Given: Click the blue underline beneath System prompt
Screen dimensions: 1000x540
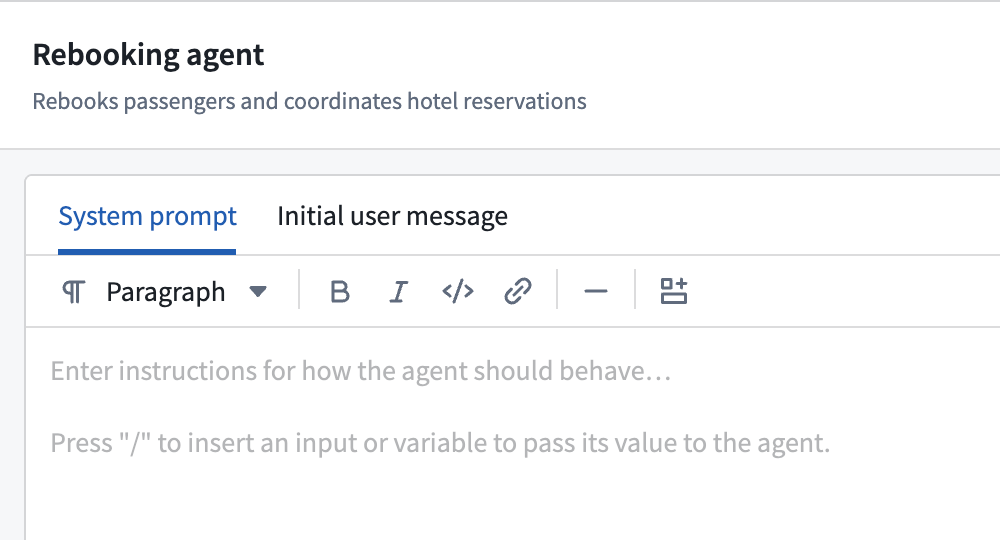Looking at the screenshot, I should [x=147, y=252].
